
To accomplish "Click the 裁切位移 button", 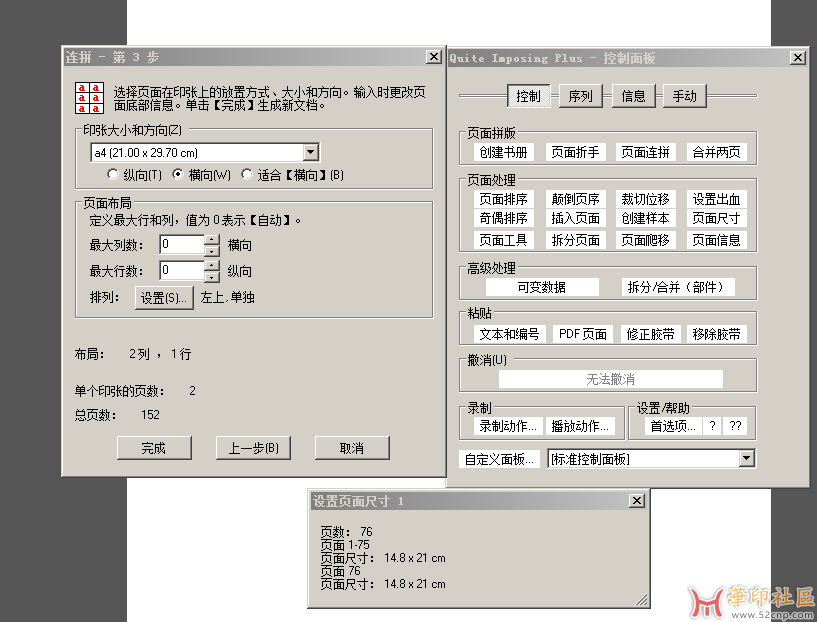I will (646, 199).
